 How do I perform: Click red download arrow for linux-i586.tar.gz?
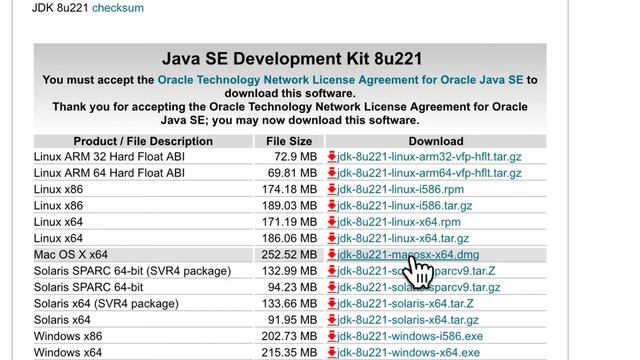[x=332, y=205]
